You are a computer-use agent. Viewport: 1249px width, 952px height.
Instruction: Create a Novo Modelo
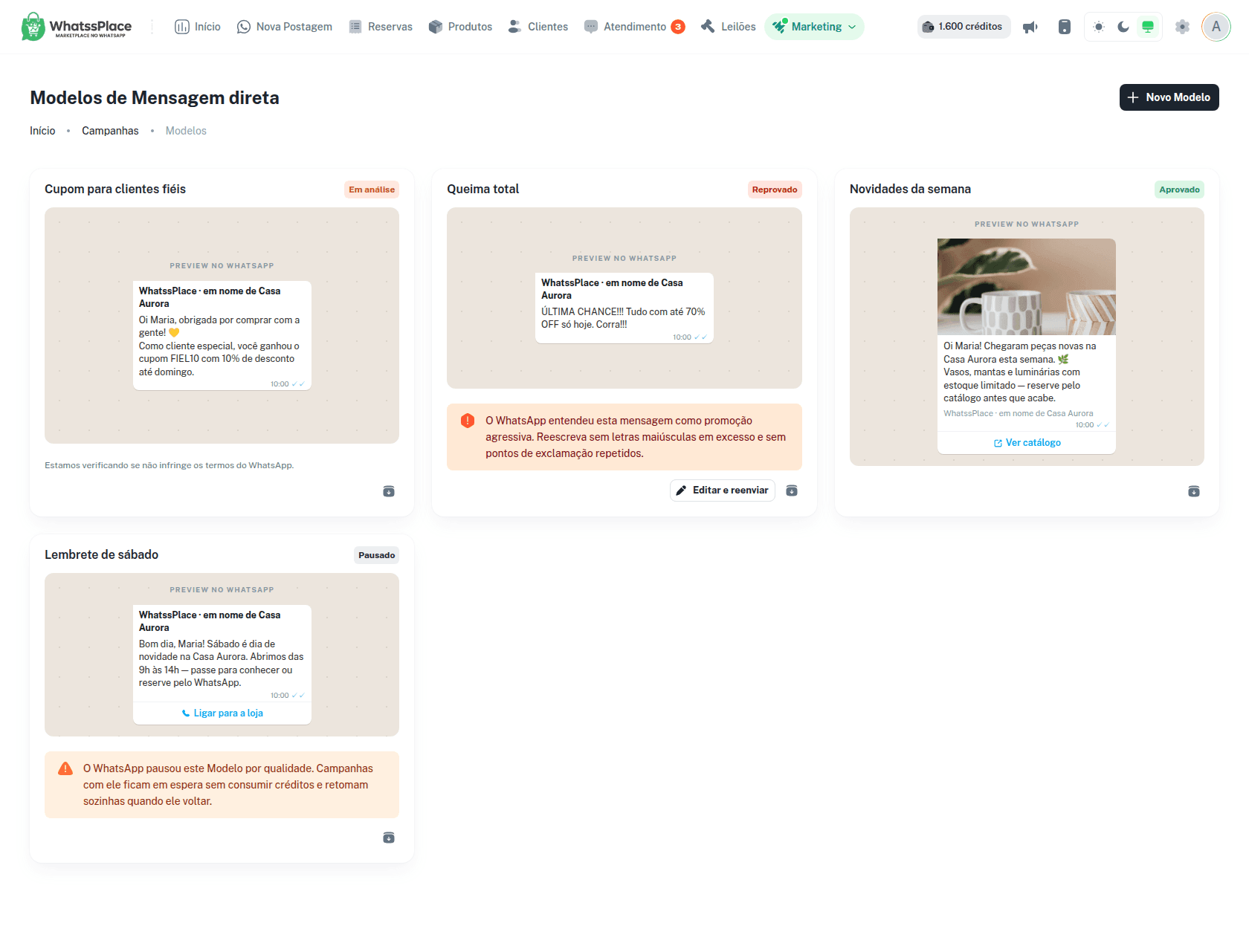1169,97
